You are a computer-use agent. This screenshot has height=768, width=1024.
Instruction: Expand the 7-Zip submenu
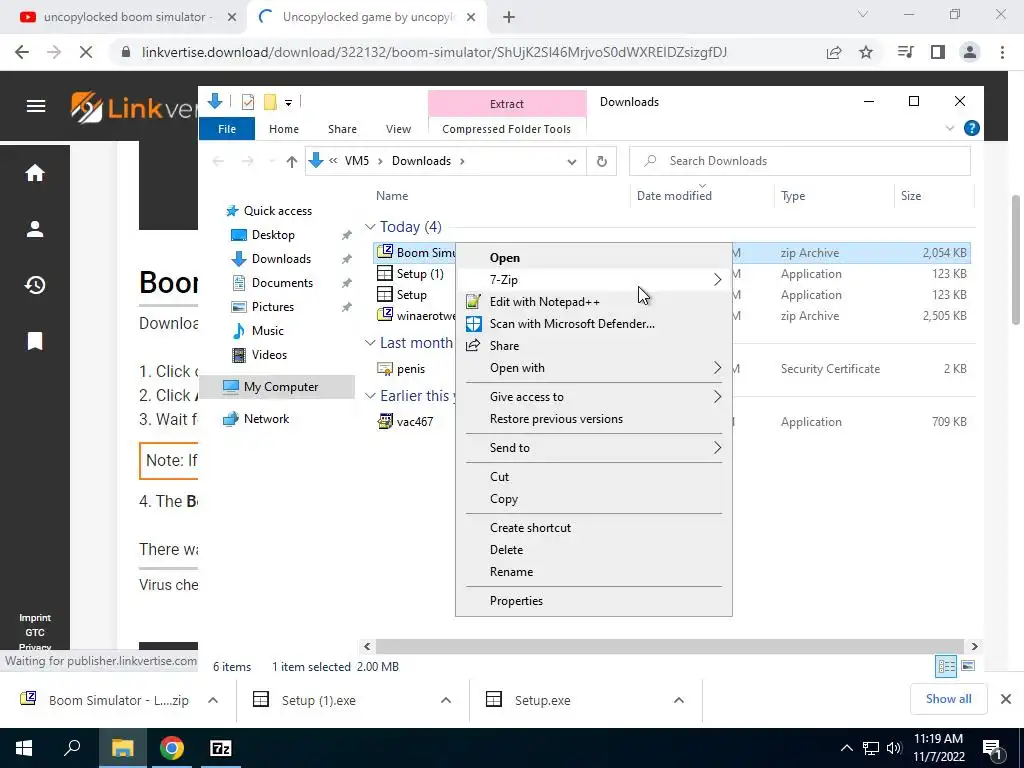coord(594,280)
